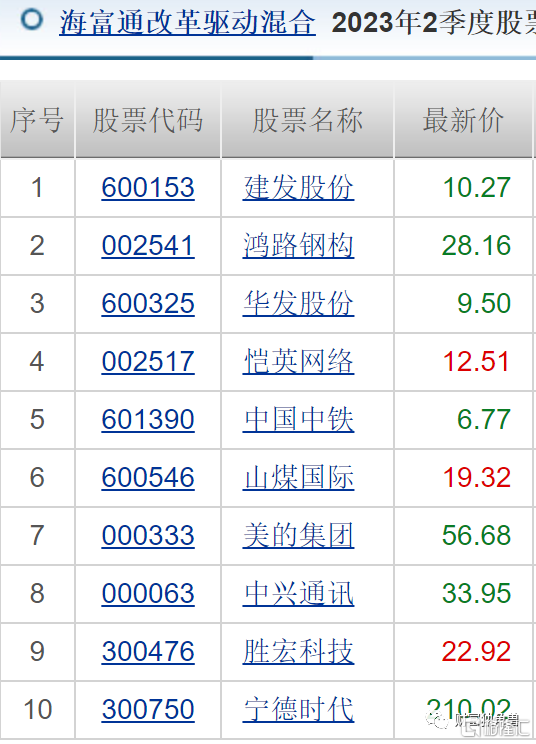Viewport: 536px width, 744px height.
Task: Open stock code 300750 link
Action: click(x=148, y=709)
